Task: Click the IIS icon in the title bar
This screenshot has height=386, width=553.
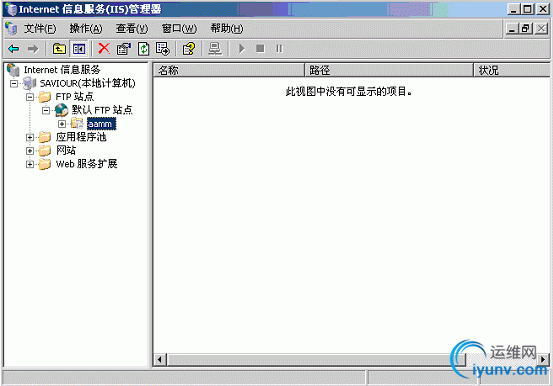Action: 11,9
